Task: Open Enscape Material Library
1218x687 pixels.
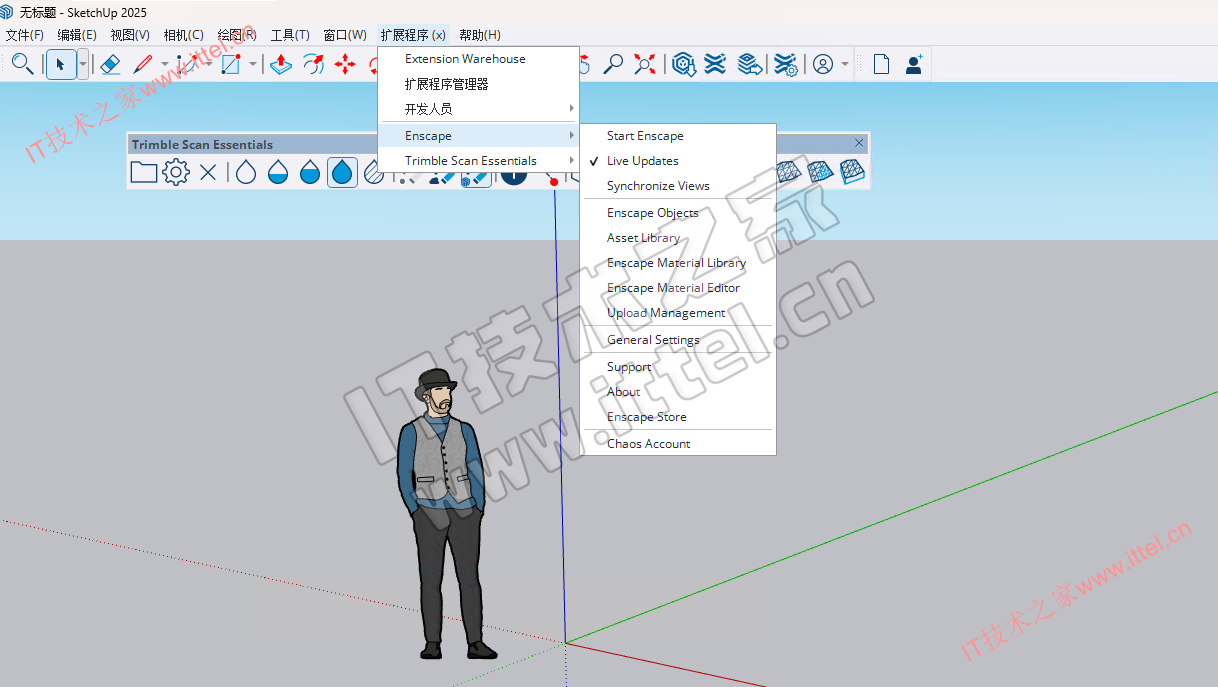Action: [x=679, y=263]
